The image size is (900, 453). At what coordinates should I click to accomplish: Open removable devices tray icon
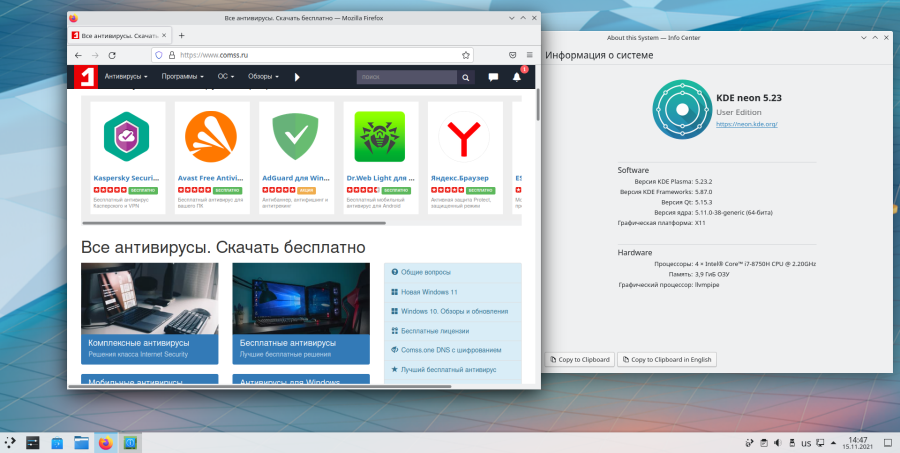coord(792,443)
